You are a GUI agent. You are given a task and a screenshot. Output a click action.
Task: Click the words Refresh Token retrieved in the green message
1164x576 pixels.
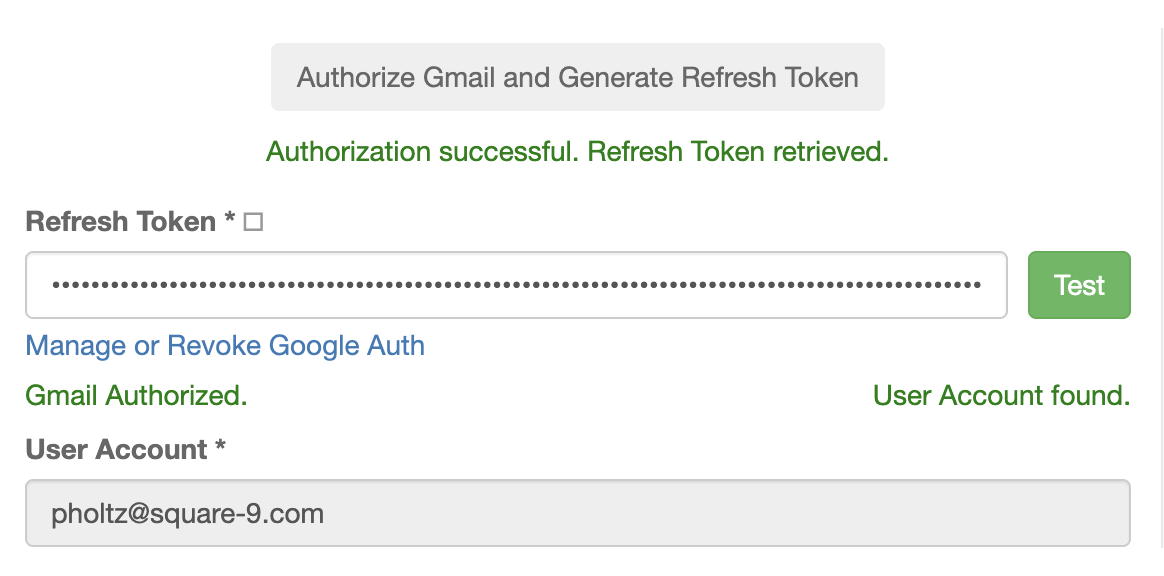click(x=738, y=151)
